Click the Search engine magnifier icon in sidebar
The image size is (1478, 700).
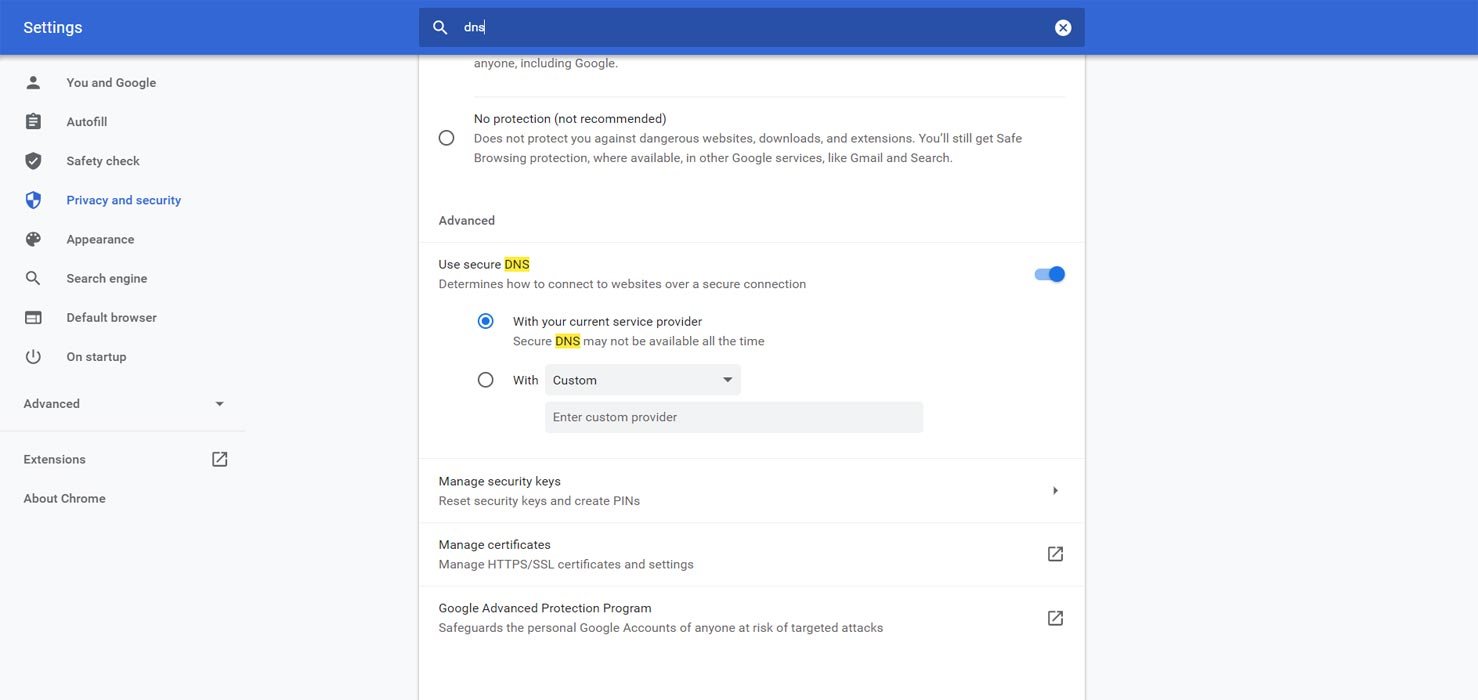click(x=33, y=279)
